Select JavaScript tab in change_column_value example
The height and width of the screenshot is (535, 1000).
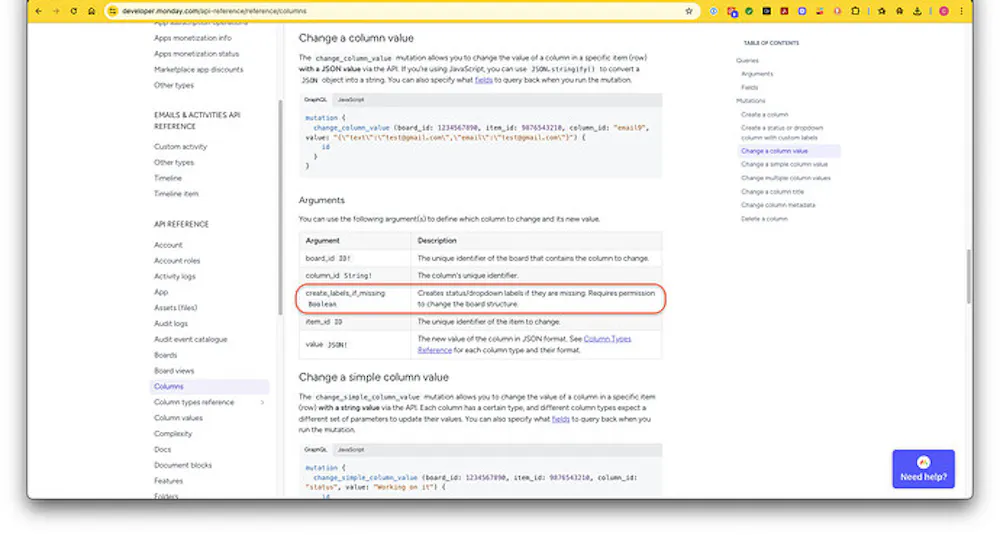pos(351,99)
